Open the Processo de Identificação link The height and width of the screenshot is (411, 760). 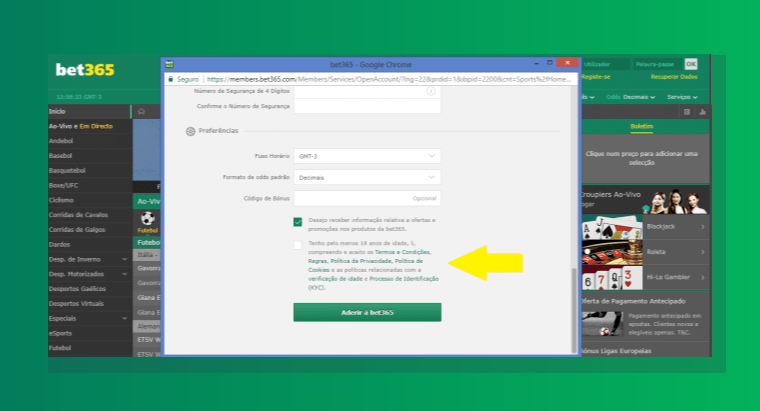(x=404, y=279)
